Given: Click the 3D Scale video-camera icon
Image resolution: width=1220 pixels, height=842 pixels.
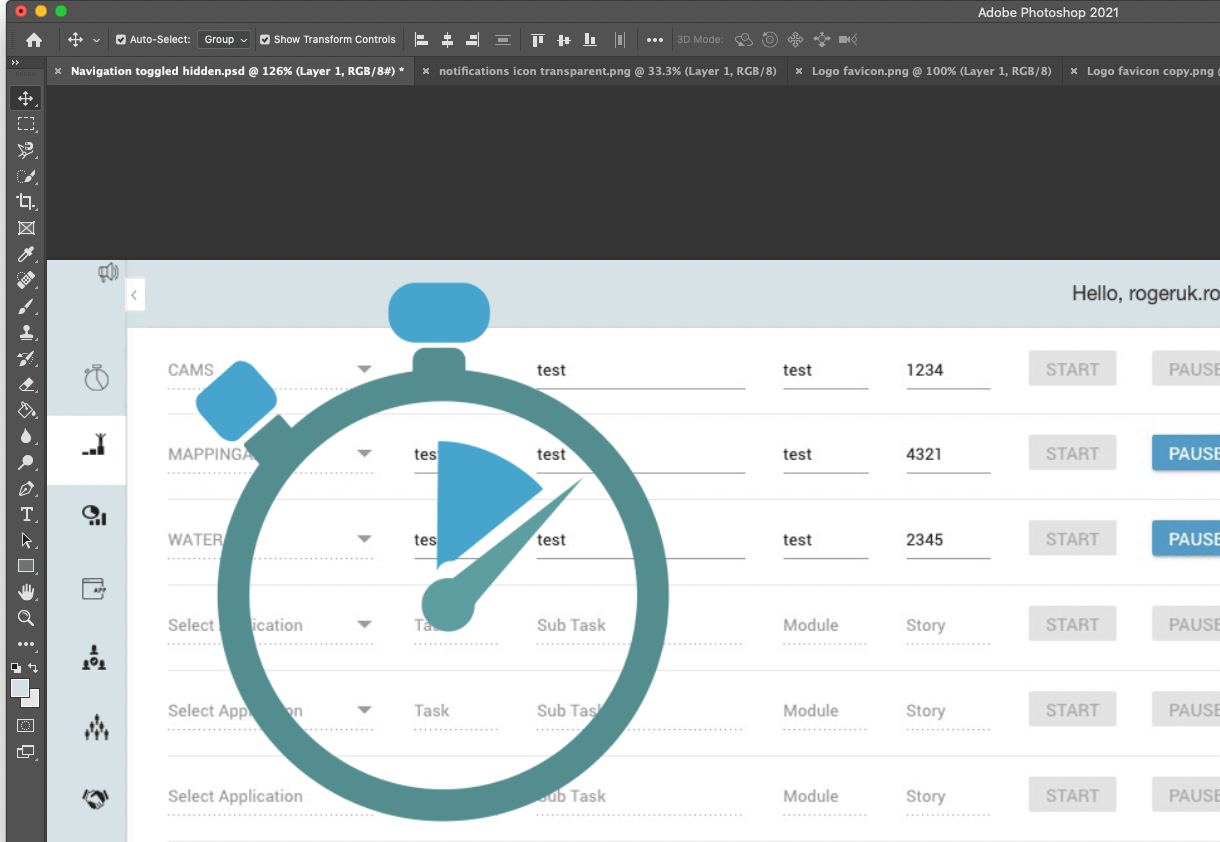Looking at the screenshot, I should click(x=848, y=40).
